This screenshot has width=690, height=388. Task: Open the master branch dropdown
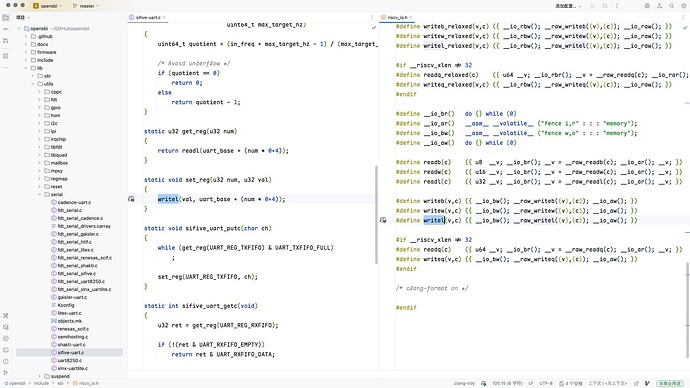[86, 6]
